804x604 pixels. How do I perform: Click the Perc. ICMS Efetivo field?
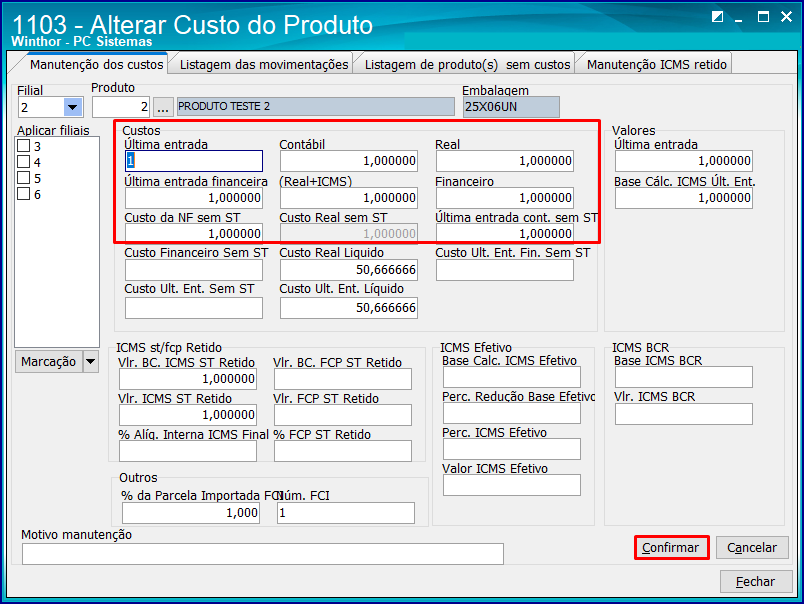click(x=512, y=449)
